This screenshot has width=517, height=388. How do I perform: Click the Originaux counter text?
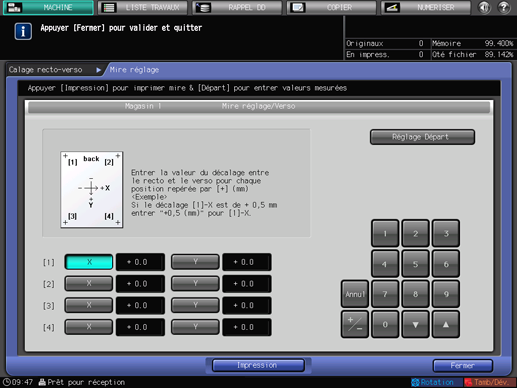coord(365,43)
